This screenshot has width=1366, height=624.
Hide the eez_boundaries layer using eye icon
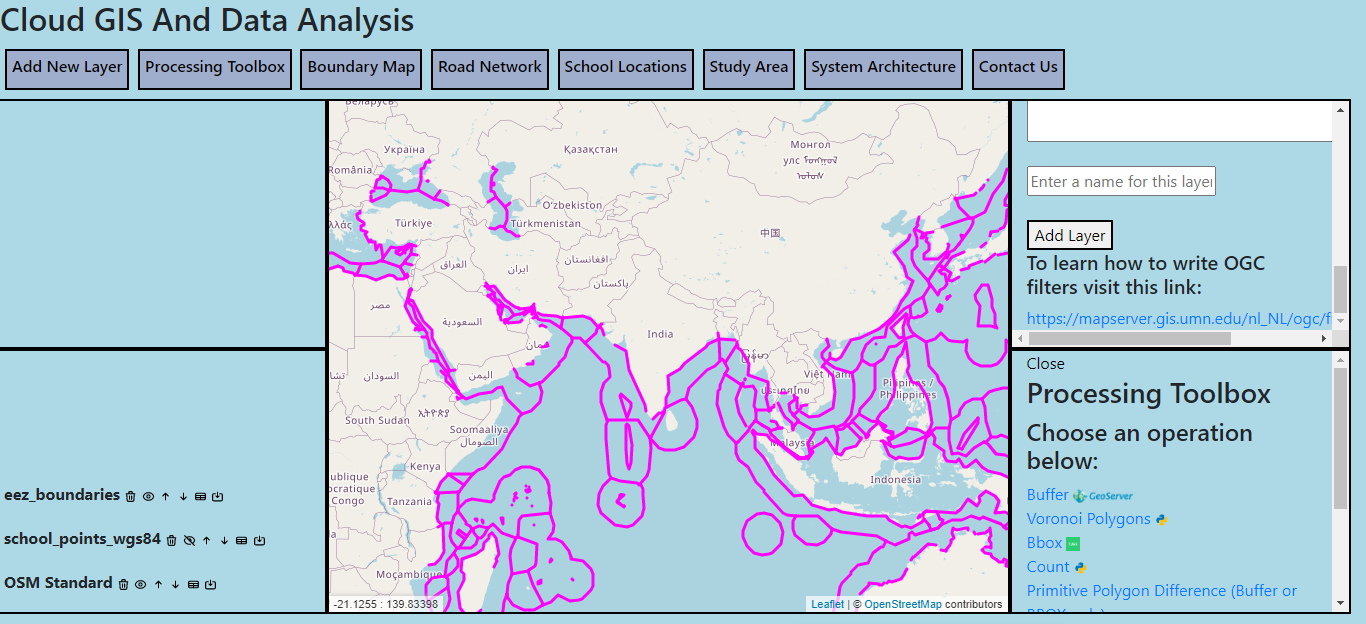148,496
